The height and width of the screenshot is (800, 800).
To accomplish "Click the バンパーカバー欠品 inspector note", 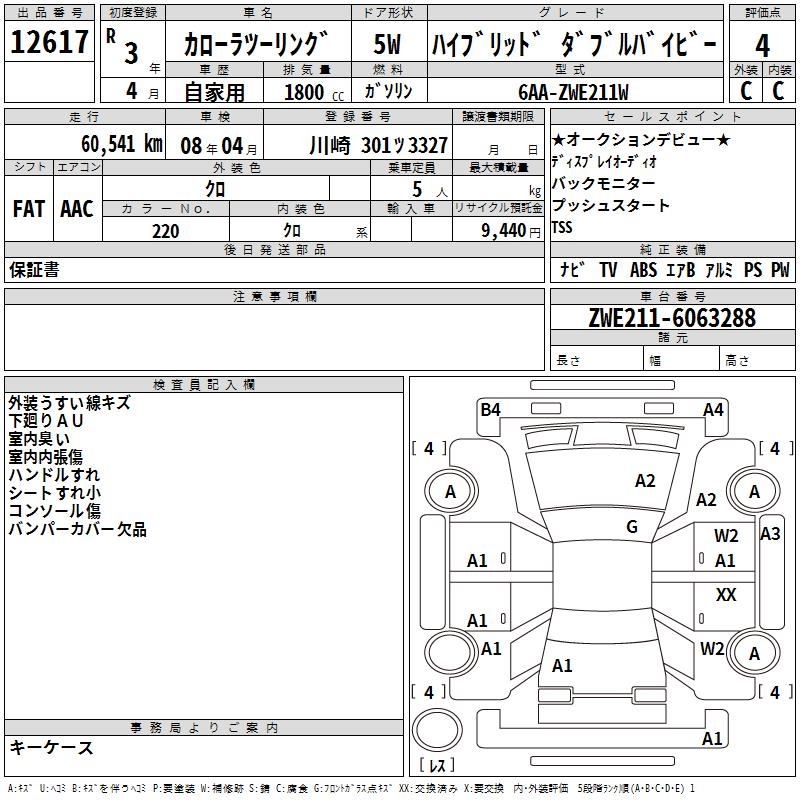I will point(77,530).
